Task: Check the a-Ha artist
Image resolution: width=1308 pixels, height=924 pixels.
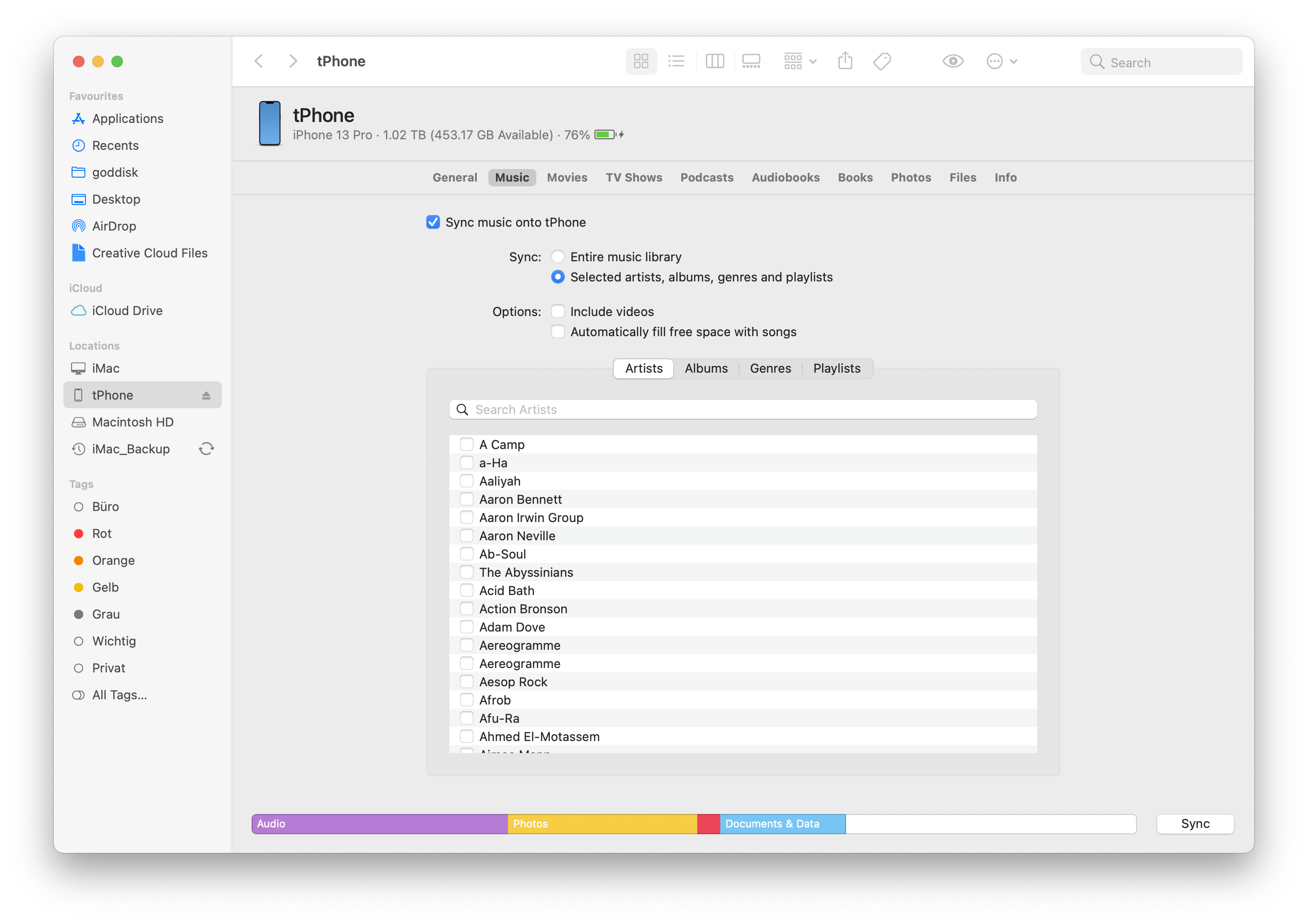Action: [x=467, y=462]
